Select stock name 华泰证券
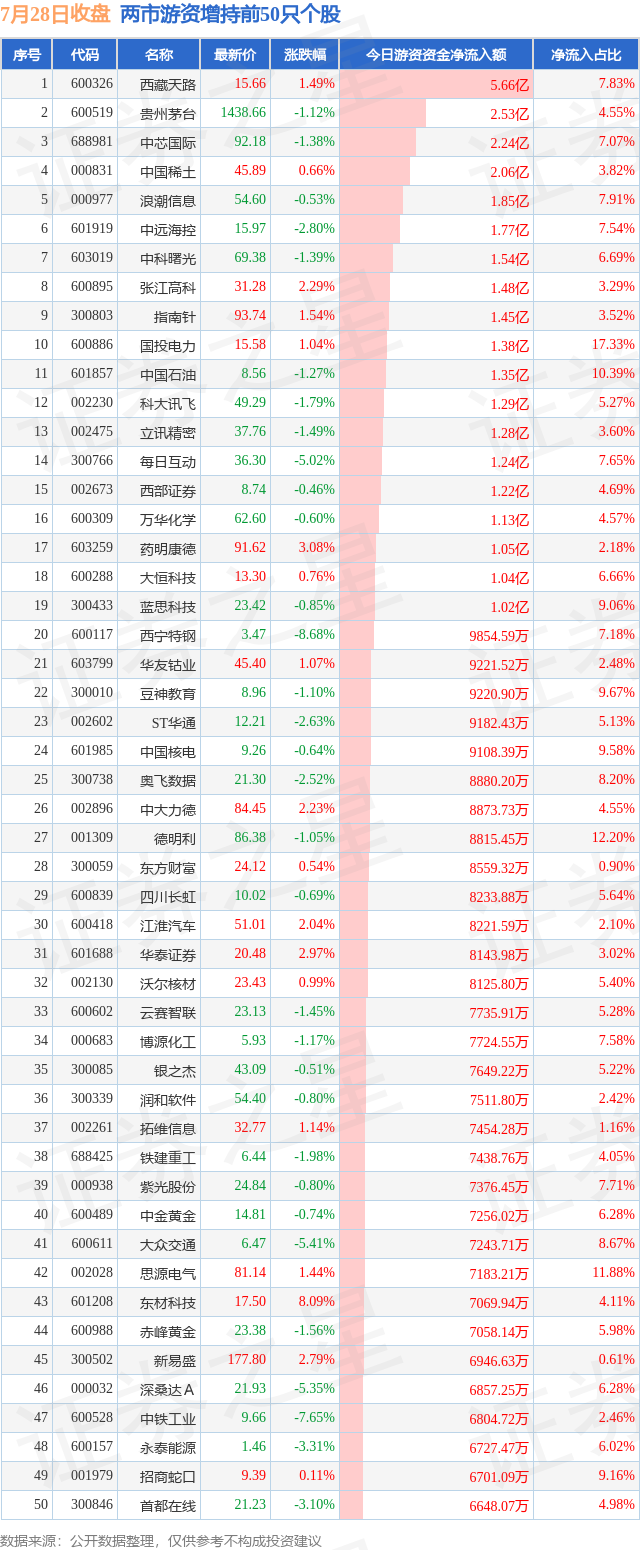This screenshot has width=640, height=1550. coord(168,955)
